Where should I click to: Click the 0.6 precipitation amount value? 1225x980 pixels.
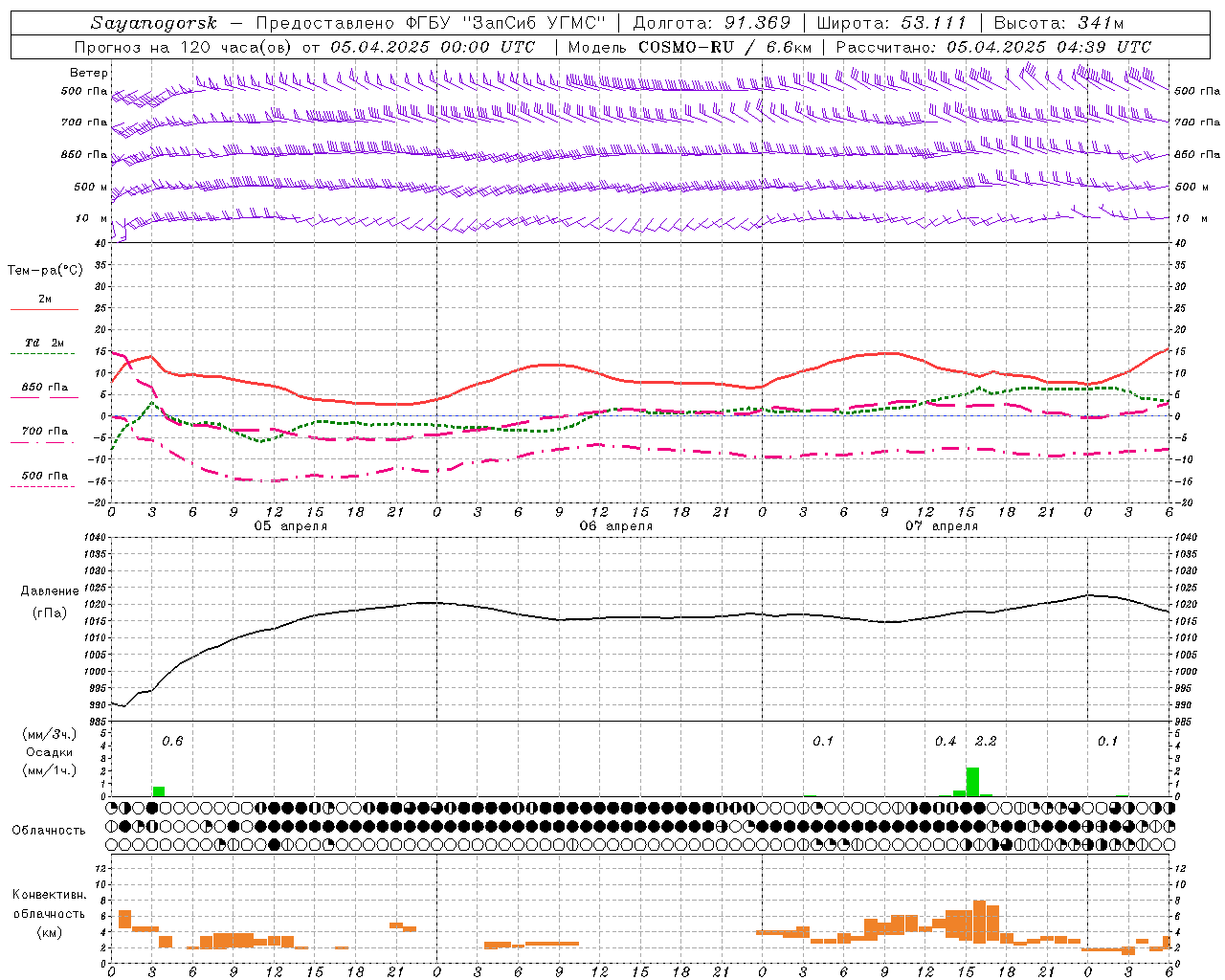tap(172, 742)
